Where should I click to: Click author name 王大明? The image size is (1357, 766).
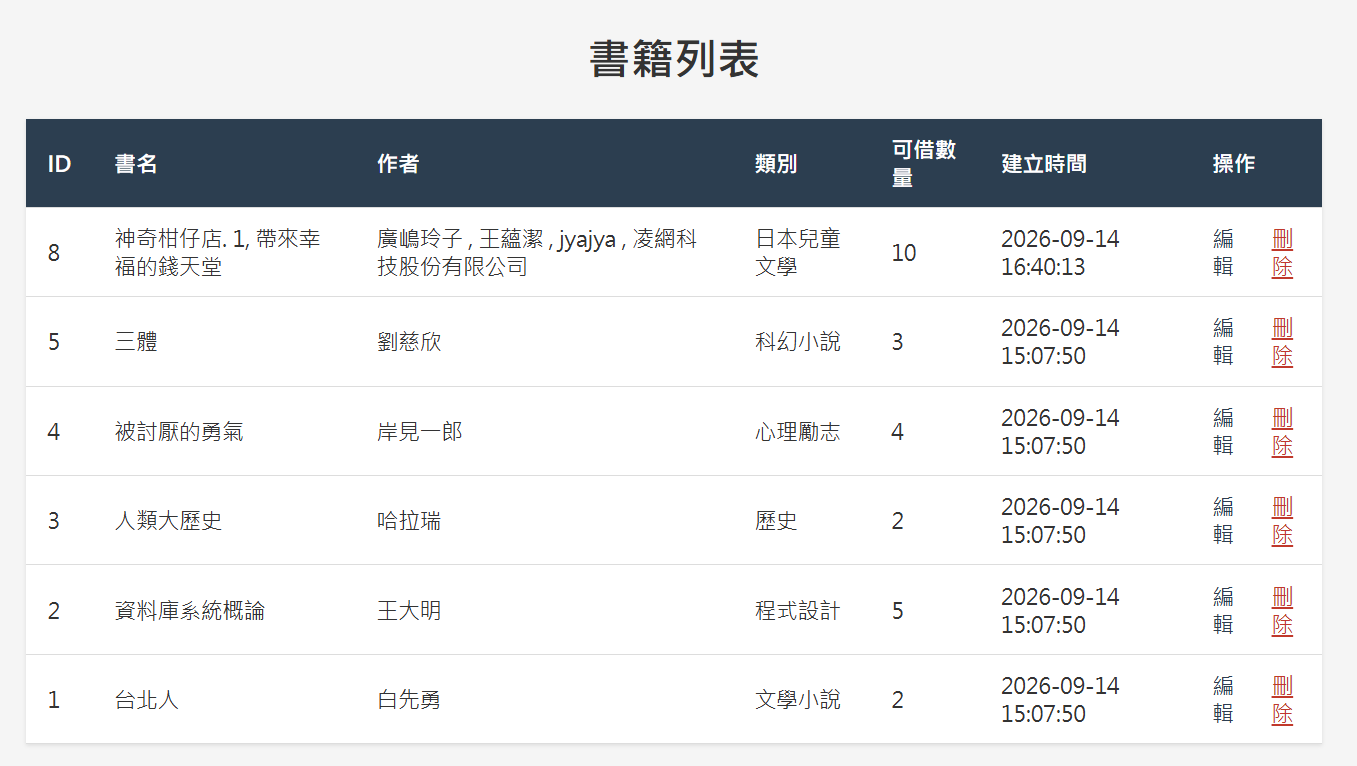click(409, 610)
